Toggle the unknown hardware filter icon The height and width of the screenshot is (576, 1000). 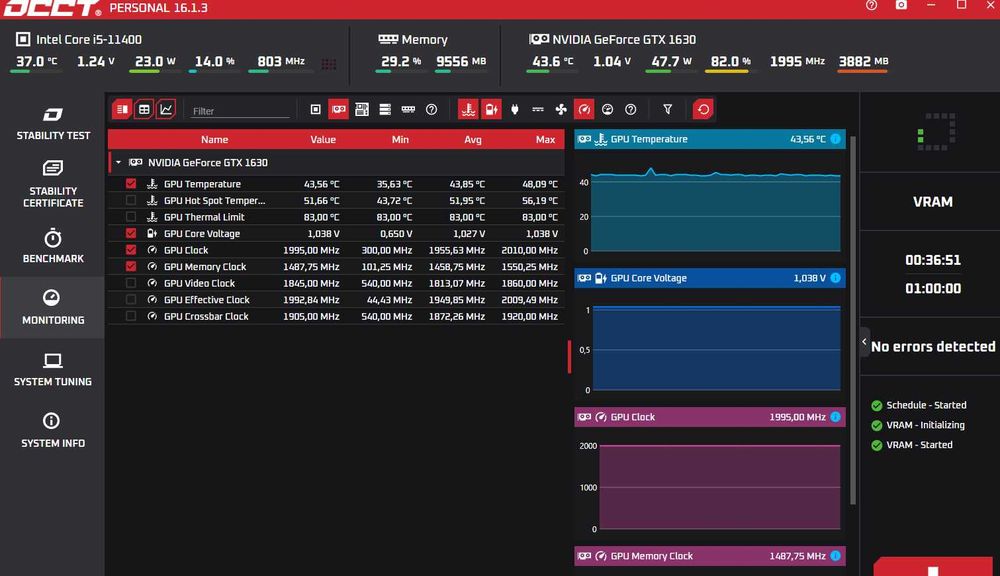coord(432,110)
